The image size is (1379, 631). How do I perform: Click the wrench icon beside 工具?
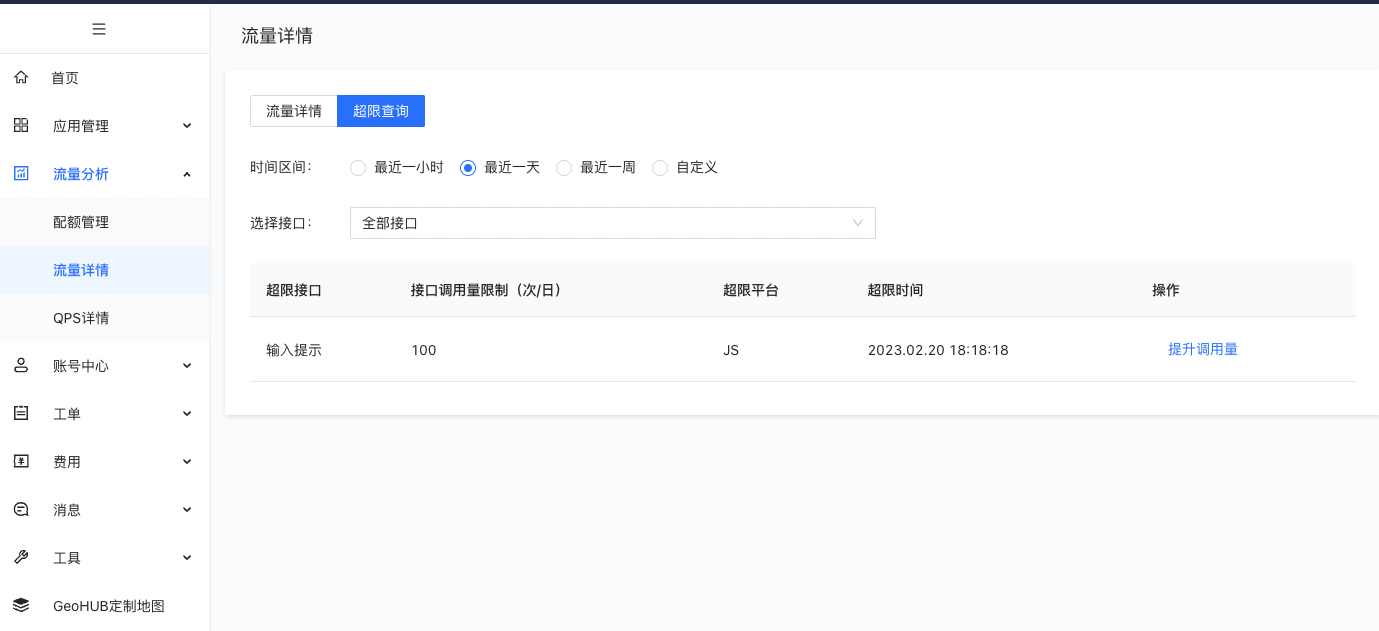21,557
